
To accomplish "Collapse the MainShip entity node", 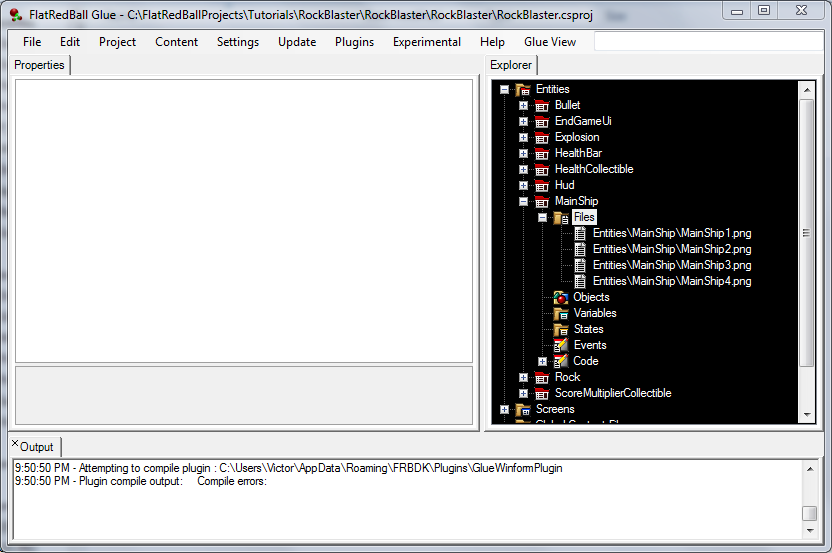I will (x=523, y=202).
